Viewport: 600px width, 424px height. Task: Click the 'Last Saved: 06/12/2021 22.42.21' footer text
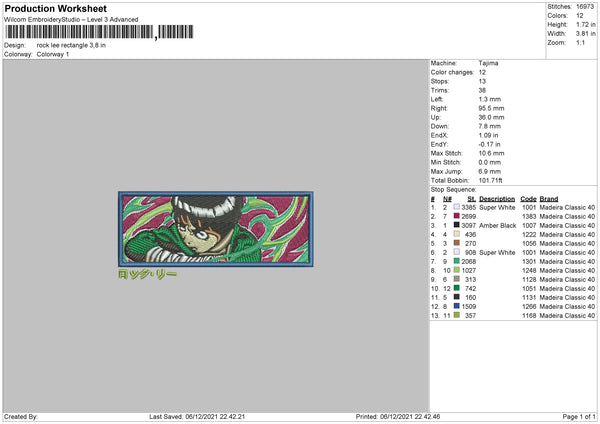pos(197,417)
